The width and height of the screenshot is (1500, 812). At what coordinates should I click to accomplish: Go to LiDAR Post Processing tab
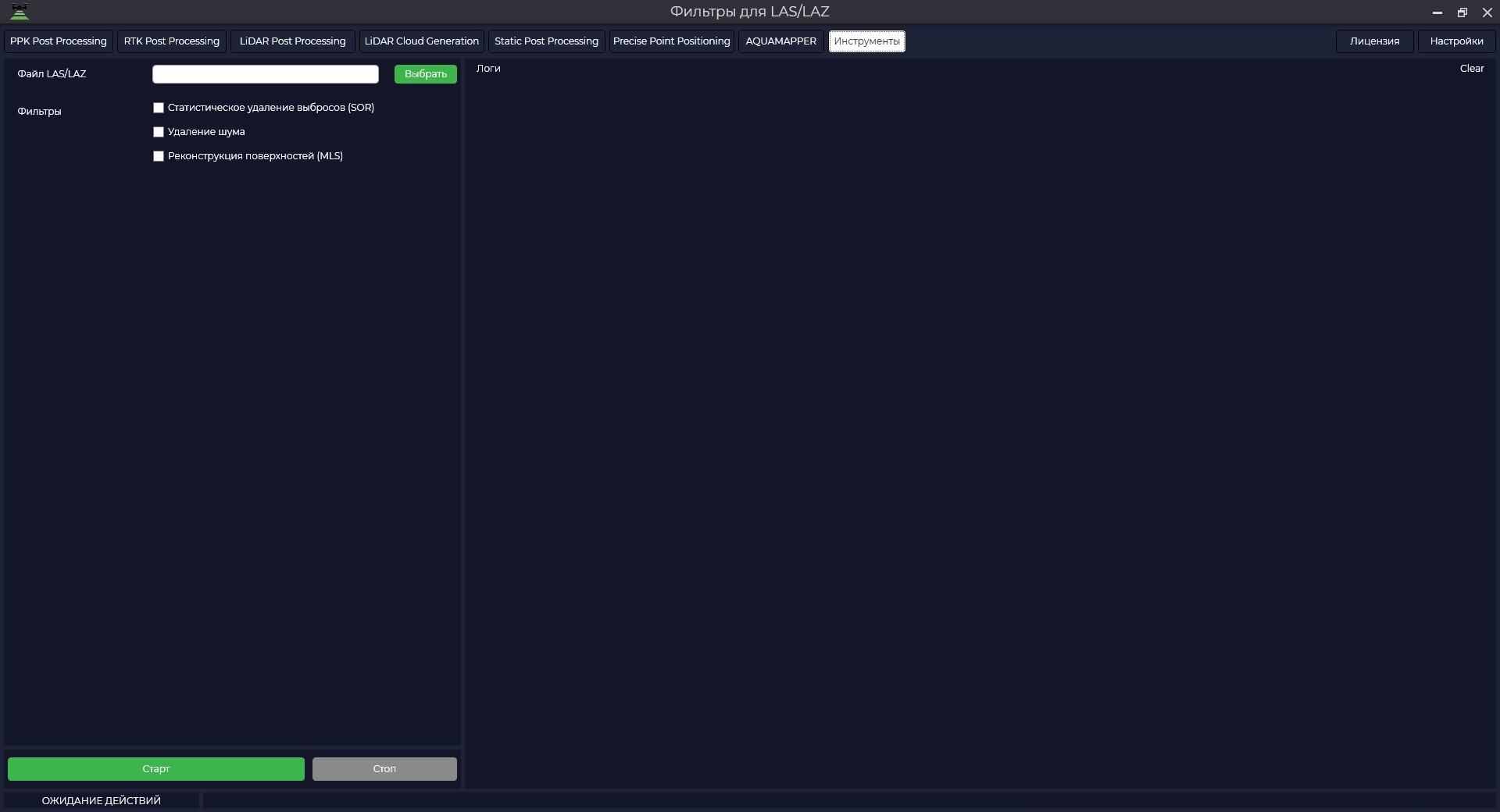[x=293, y=41]
